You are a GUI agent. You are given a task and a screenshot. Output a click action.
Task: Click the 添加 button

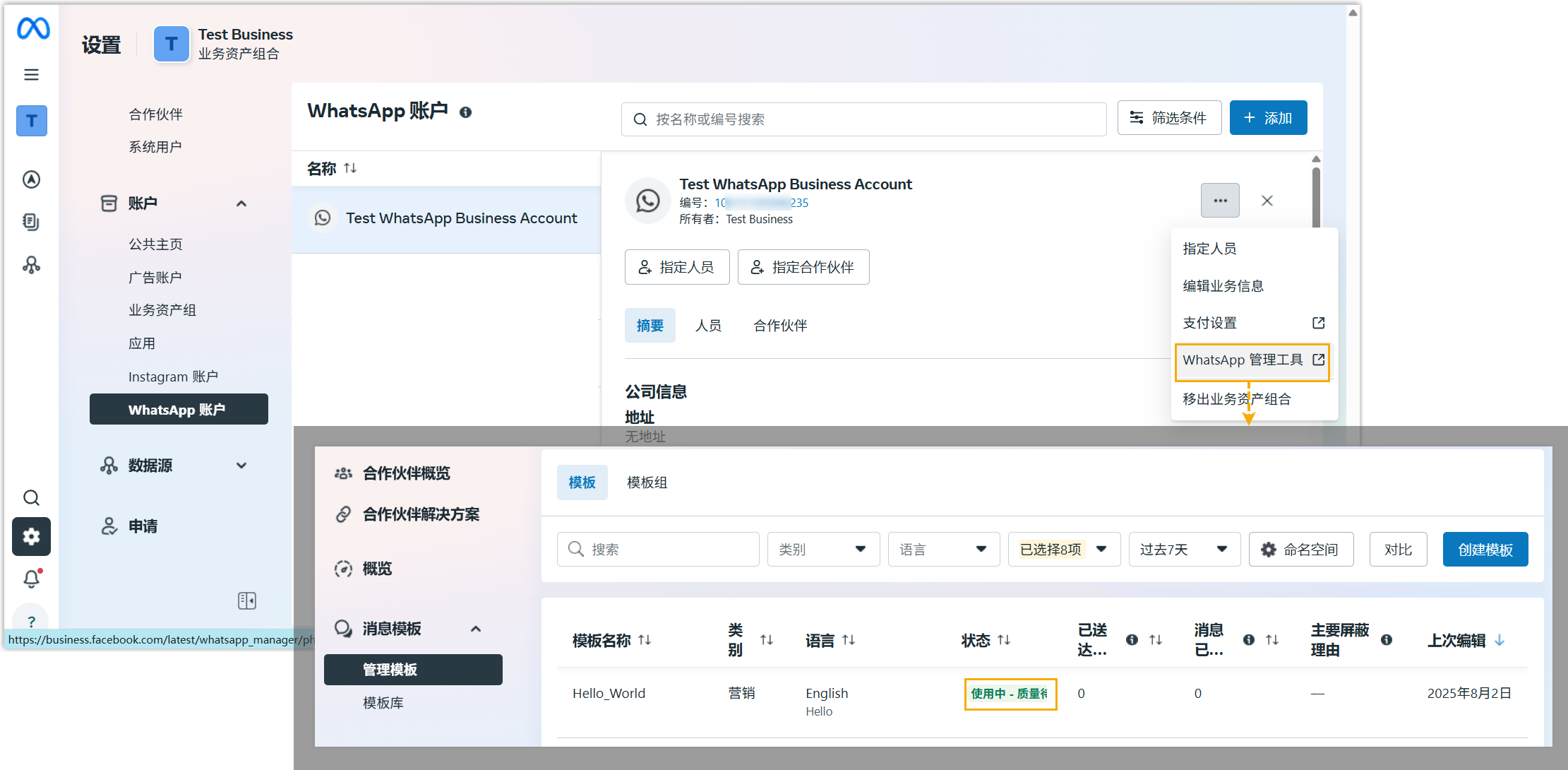tap(1268, 118)
